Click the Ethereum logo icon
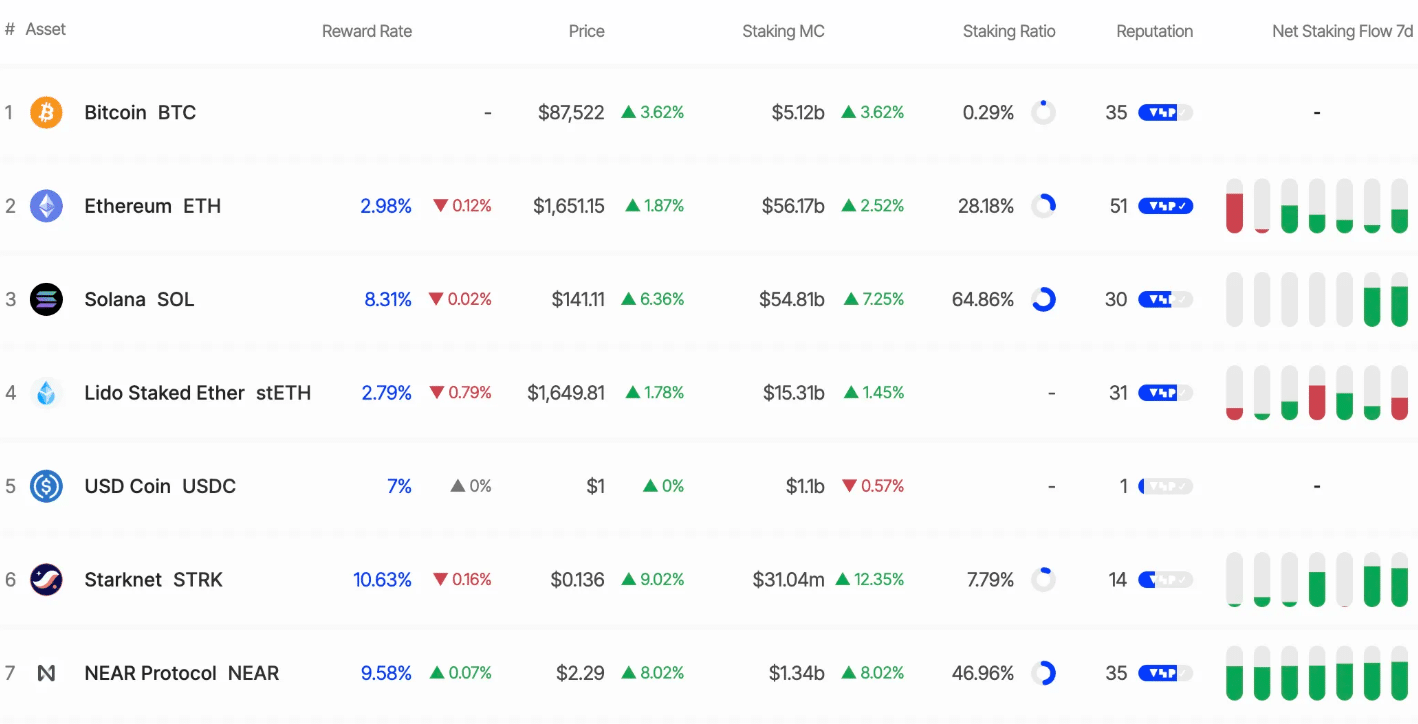This screenshot has width=1418, height=724. coord(46,206)
